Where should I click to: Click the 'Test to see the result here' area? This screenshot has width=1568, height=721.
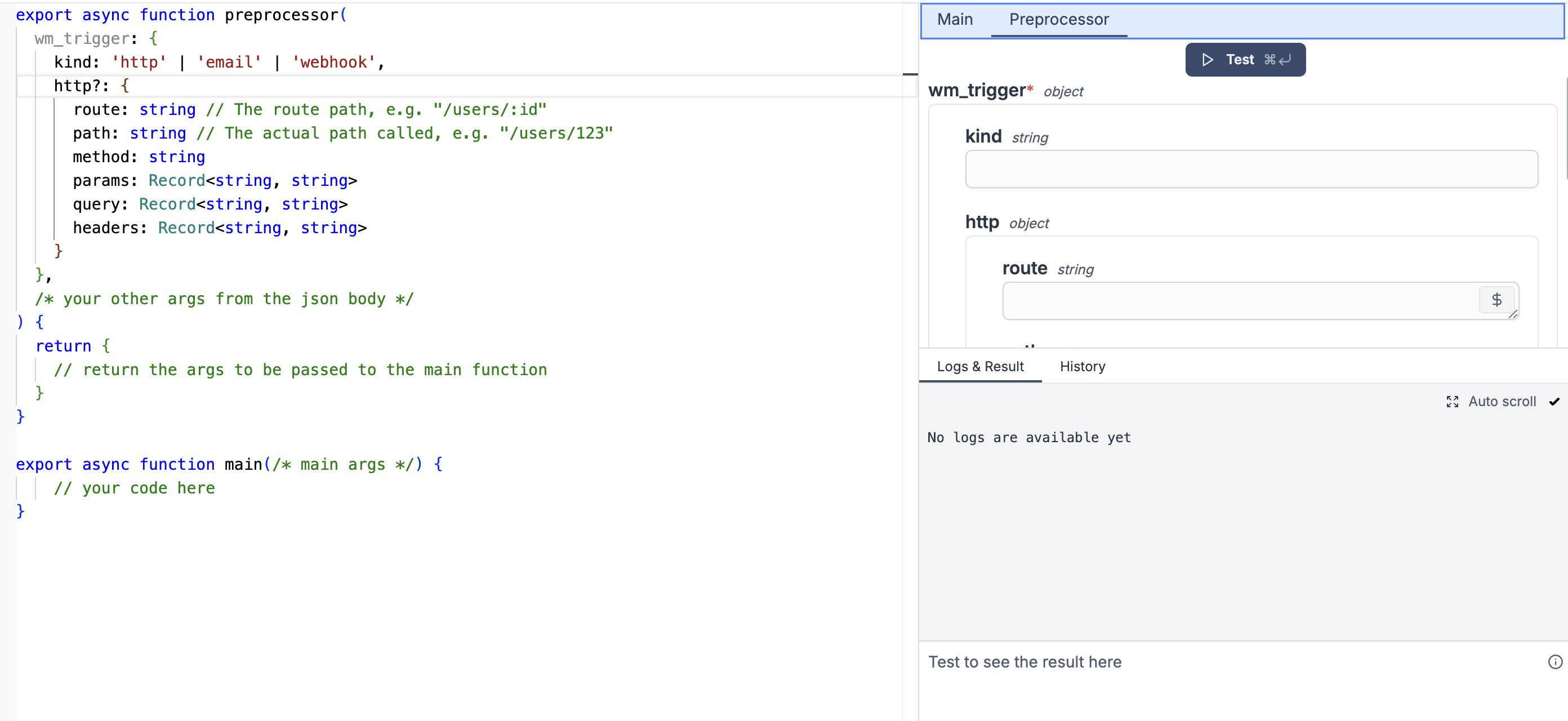1025,662
